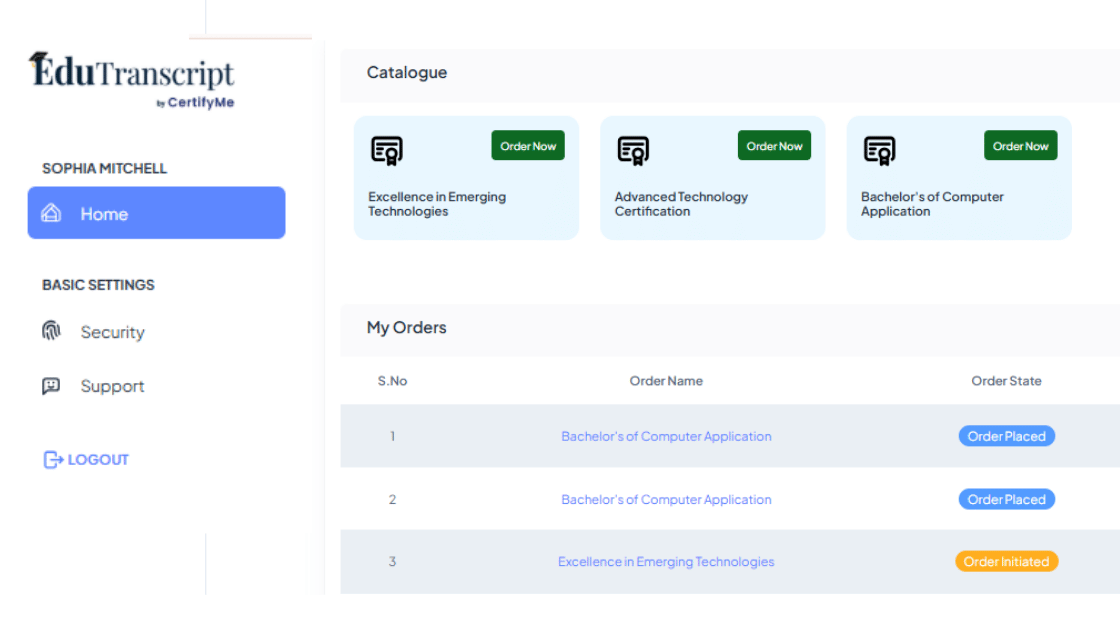
Task: Click the Order Initiated status badge
Action: coord(1006,561)
